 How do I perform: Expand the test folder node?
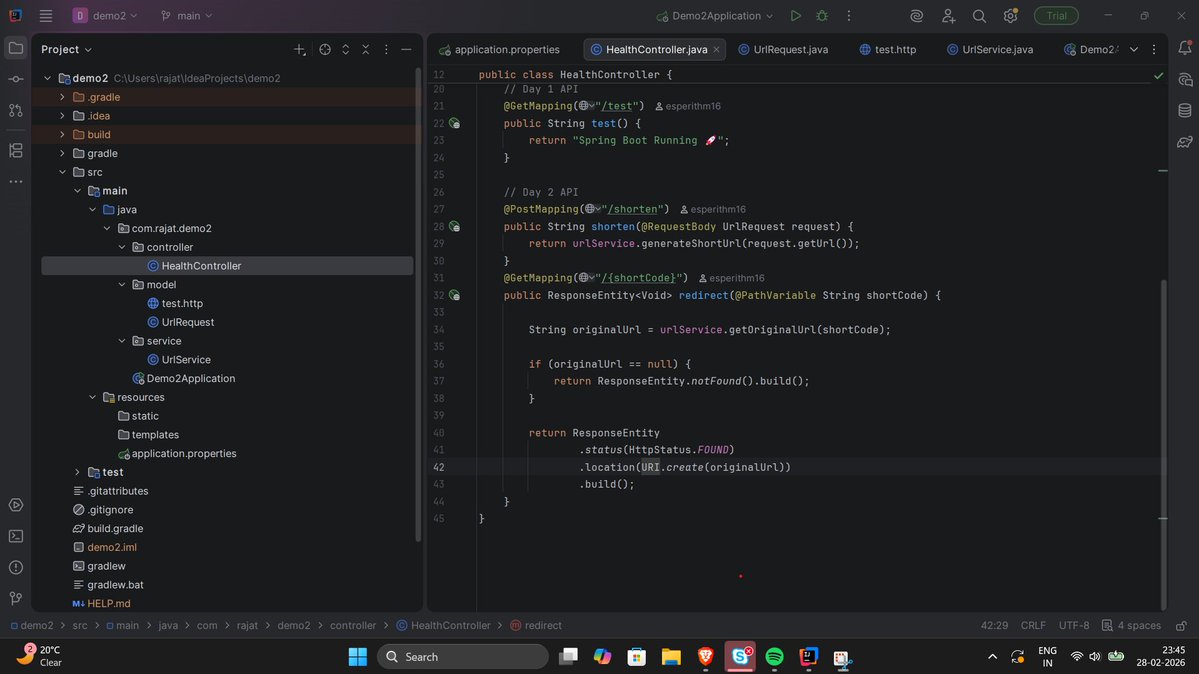77,472
